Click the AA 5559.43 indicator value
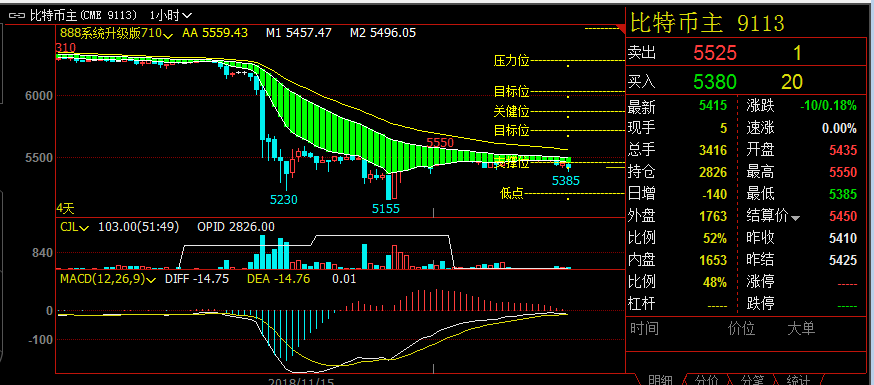874x385 pixels. coord(215,33)
